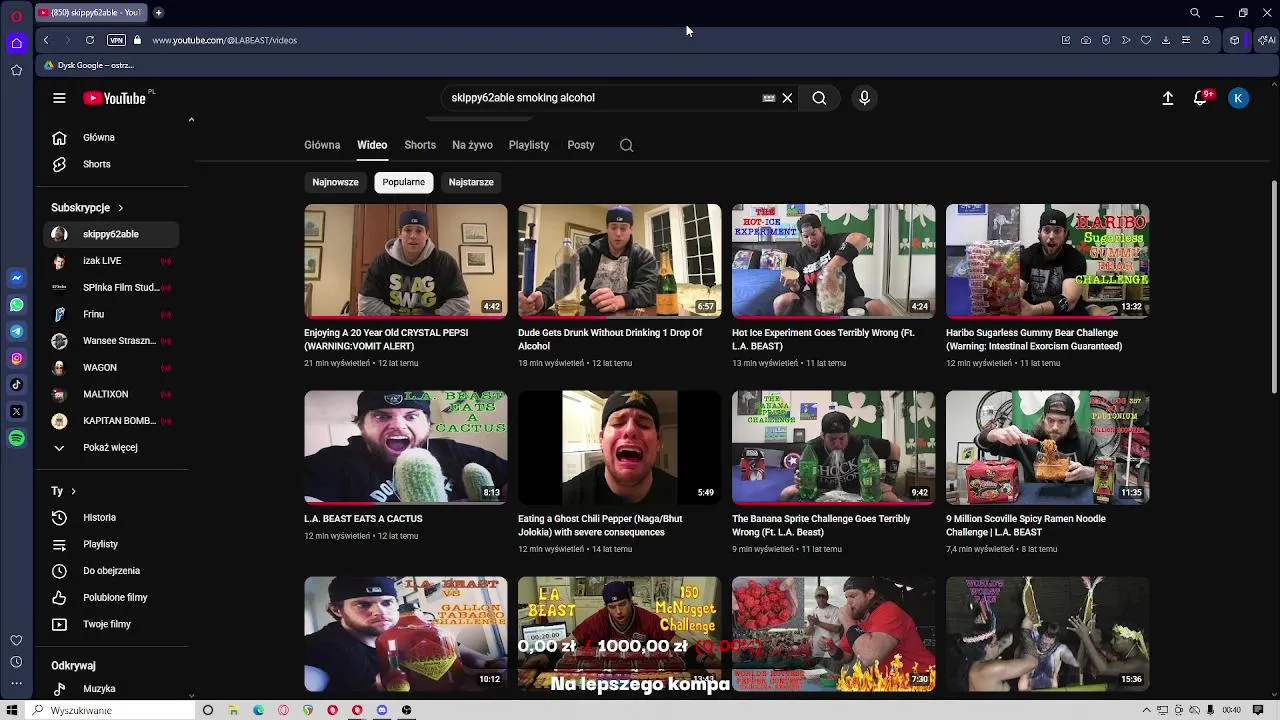Viewport: 1280px width, 720px height.
Task: Open Opera downloads icon
Action: point(1166,40)
